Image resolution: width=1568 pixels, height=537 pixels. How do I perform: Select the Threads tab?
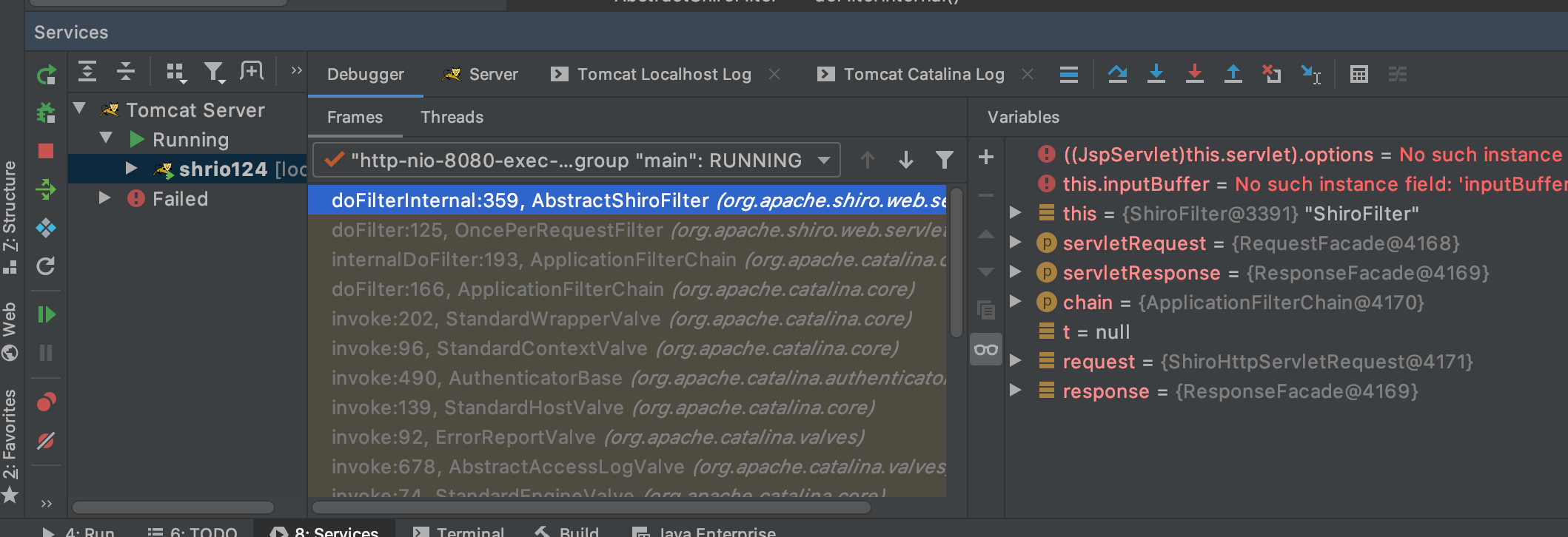pos(452,117)
